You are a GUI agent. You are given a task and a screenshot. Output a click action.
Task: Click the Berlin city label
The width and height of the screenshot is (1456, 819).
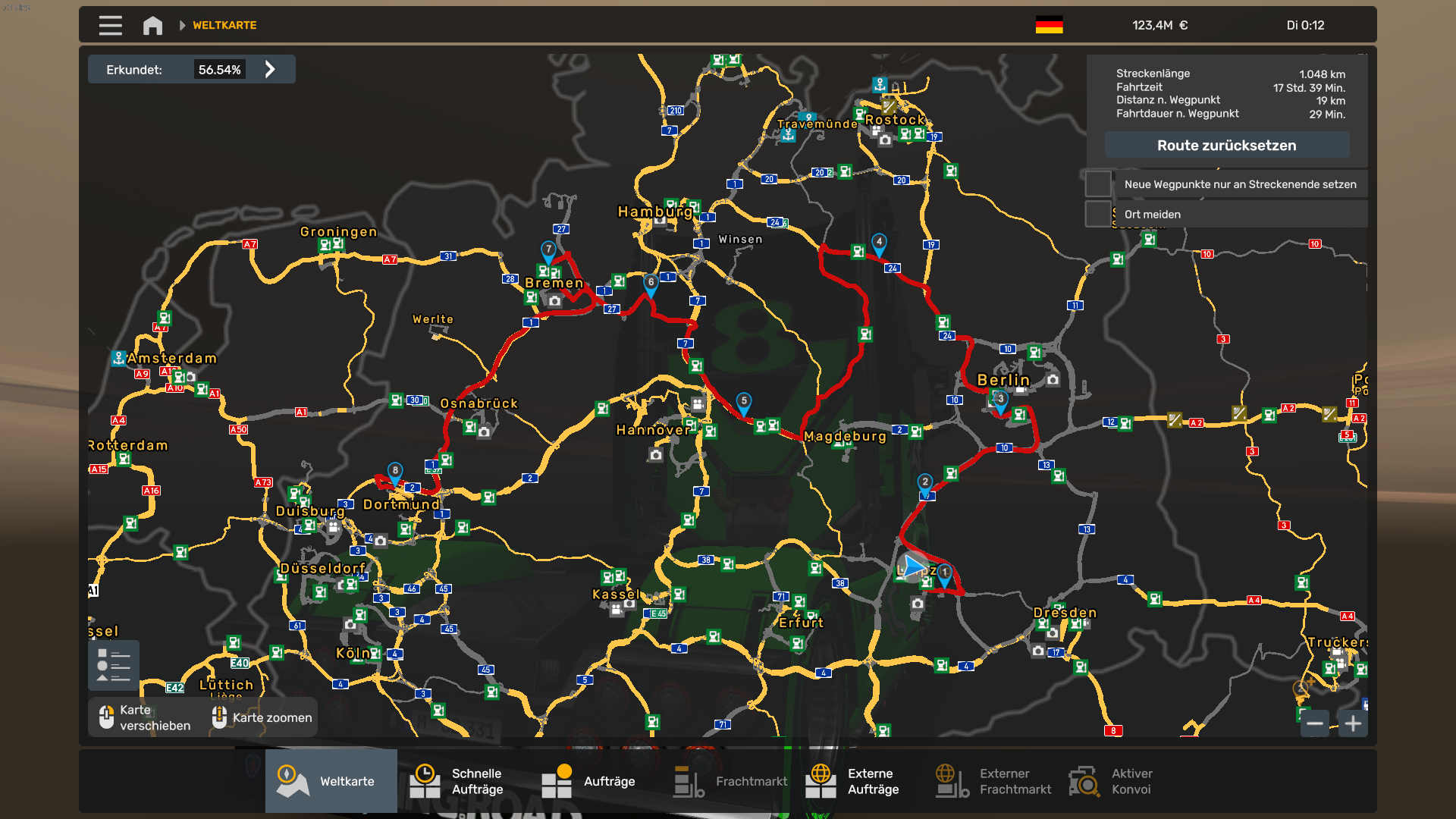coord(1003,380)
